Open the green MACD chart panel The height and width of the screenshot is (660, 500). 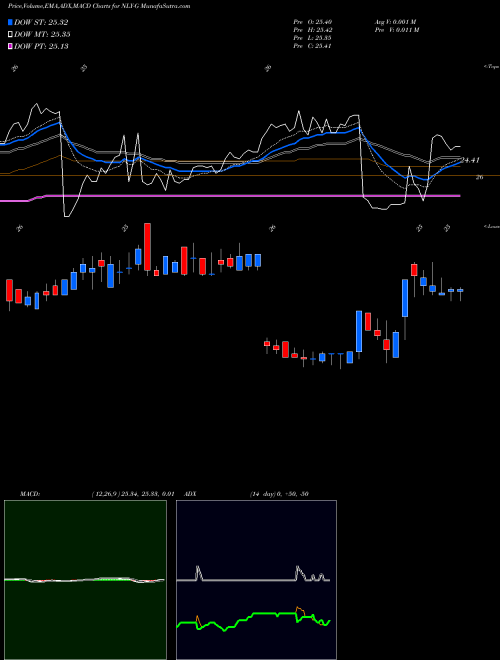coord(85,580)
